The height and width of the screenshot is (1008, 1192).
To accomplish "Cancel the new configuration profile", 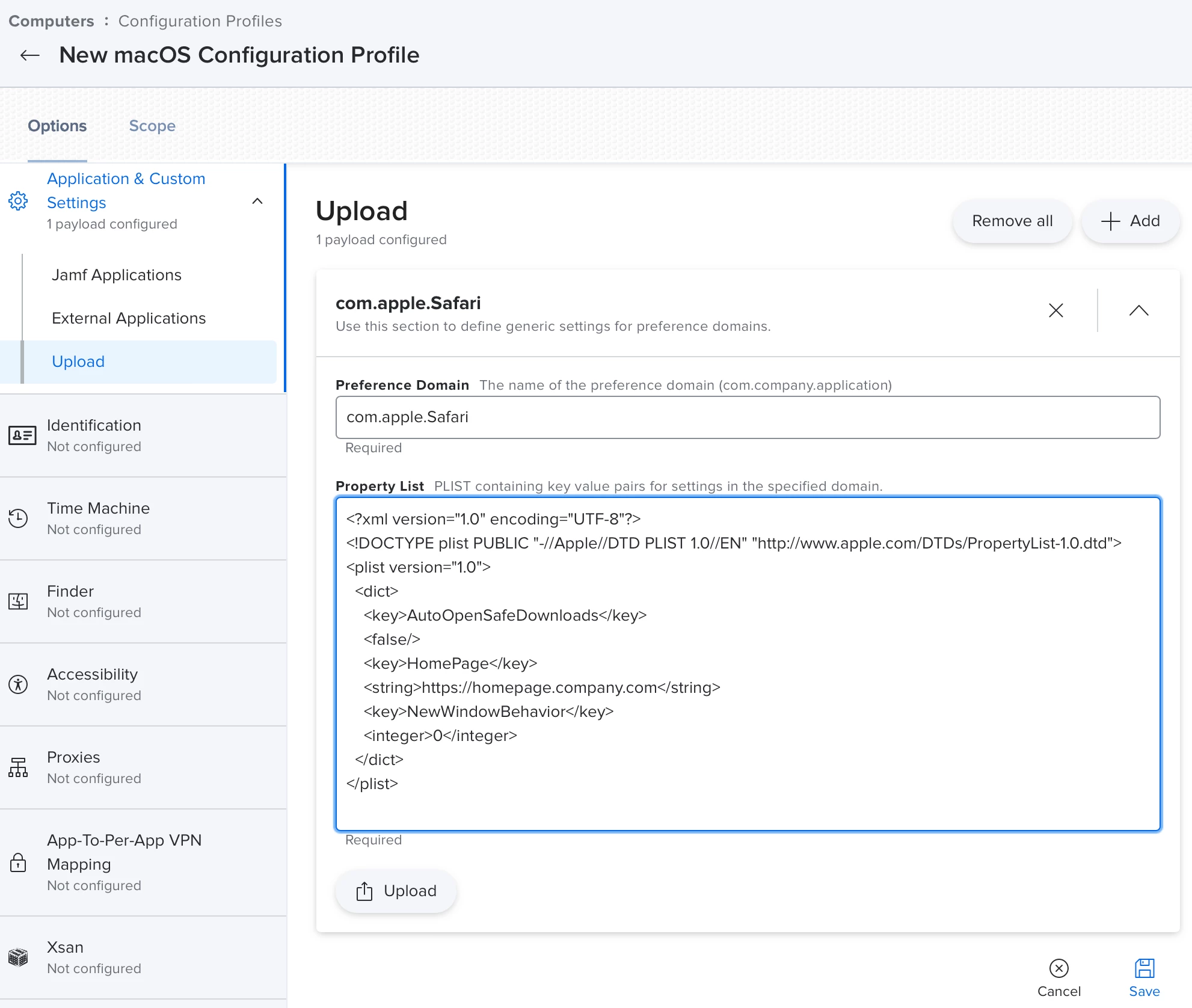I will click(1059, 978).
